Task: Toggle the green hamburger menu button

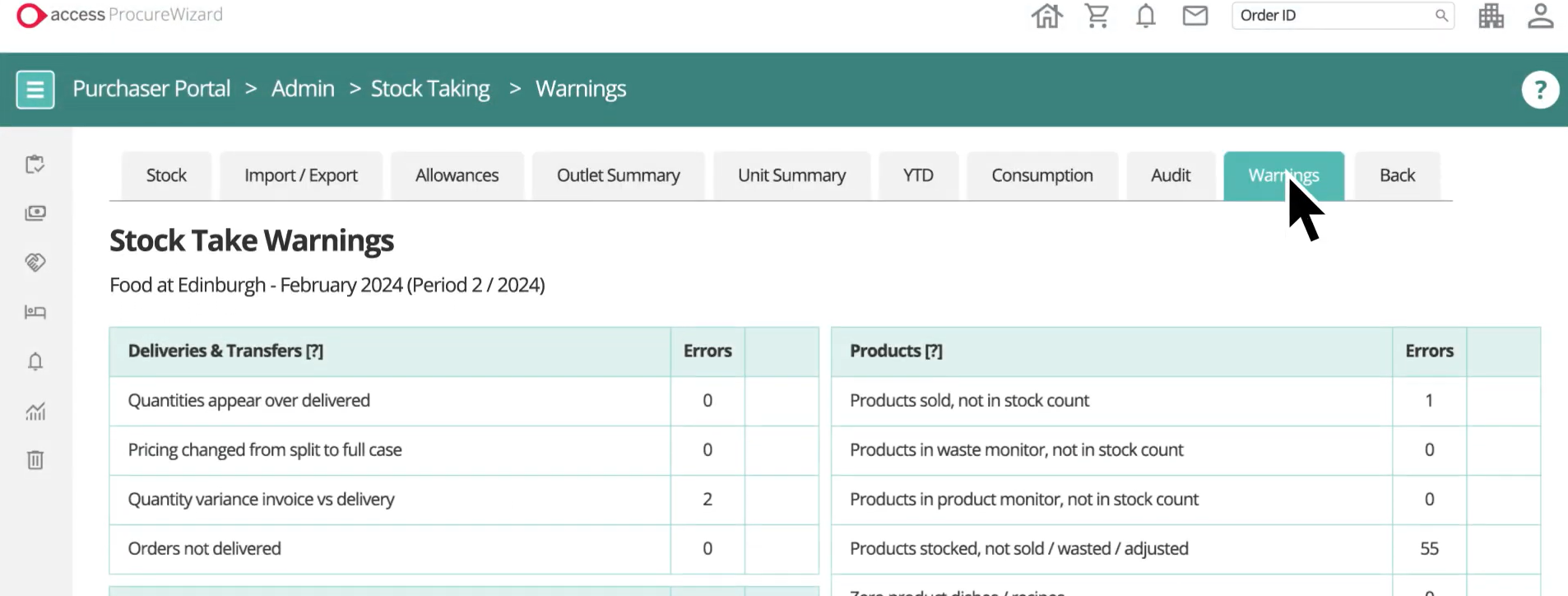Action: 35,89
